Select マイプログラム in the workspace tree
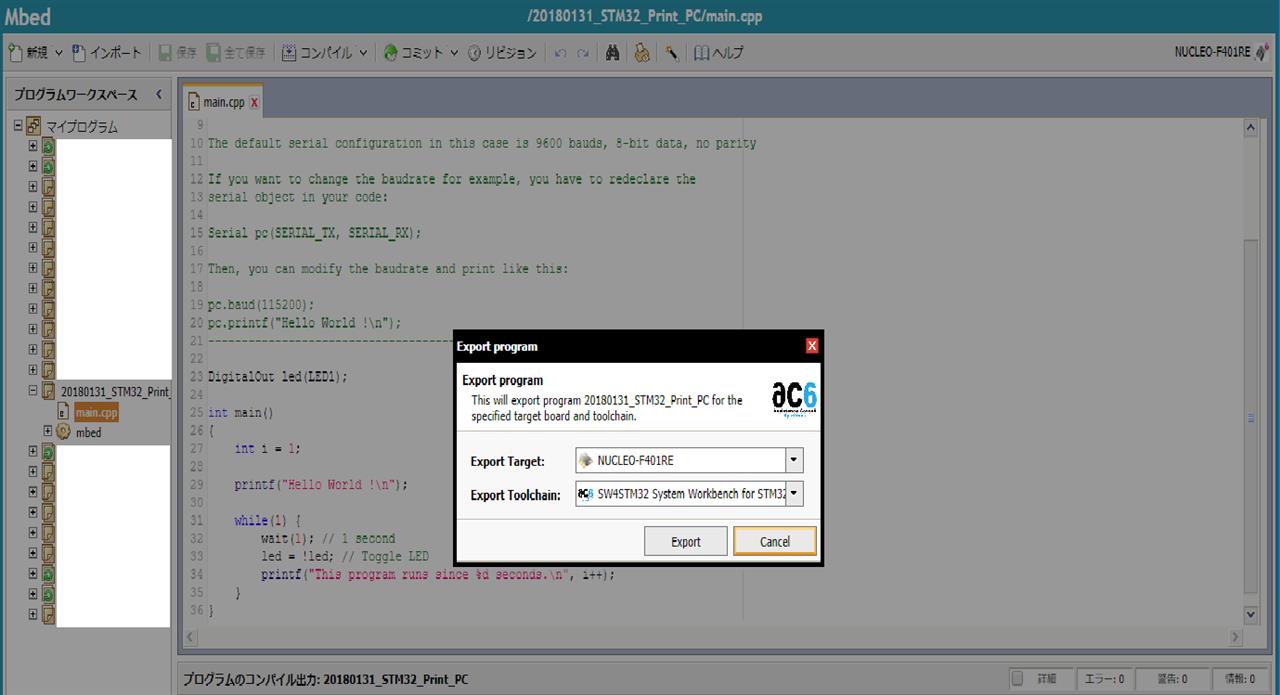1280x695 pixels. [x=81, y=127]
